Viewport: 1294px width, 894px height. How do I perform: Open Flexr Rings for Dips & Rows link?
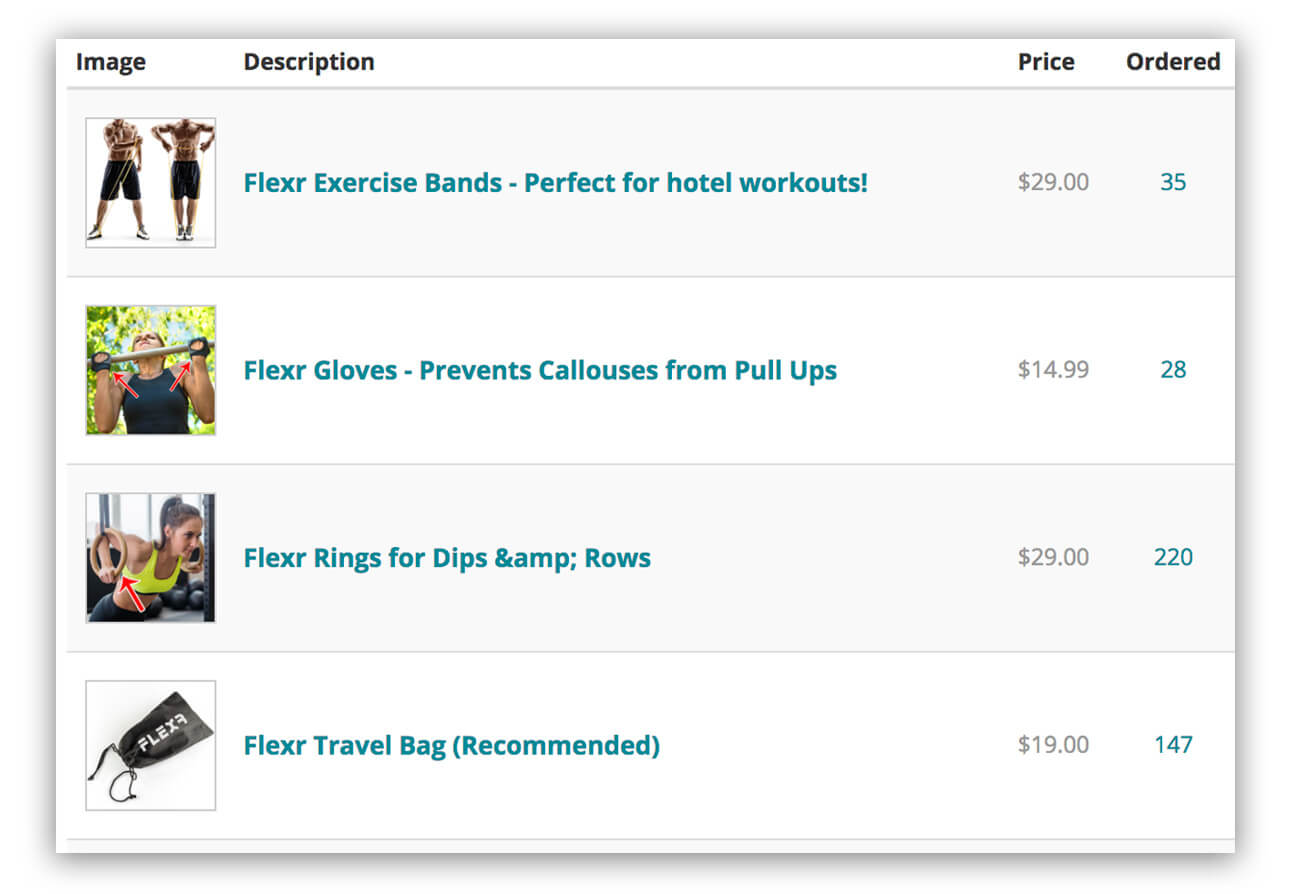click(x=447, y=558)
